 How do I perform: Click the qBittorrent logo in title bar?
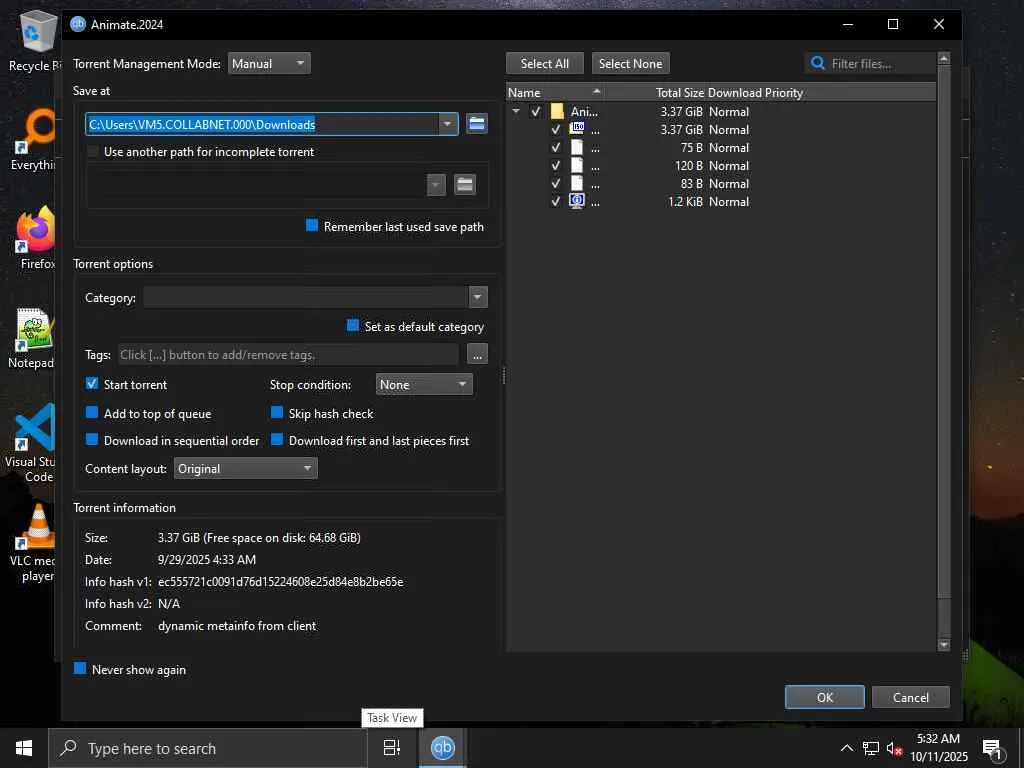pyautogui.click(x=78, y=24)
